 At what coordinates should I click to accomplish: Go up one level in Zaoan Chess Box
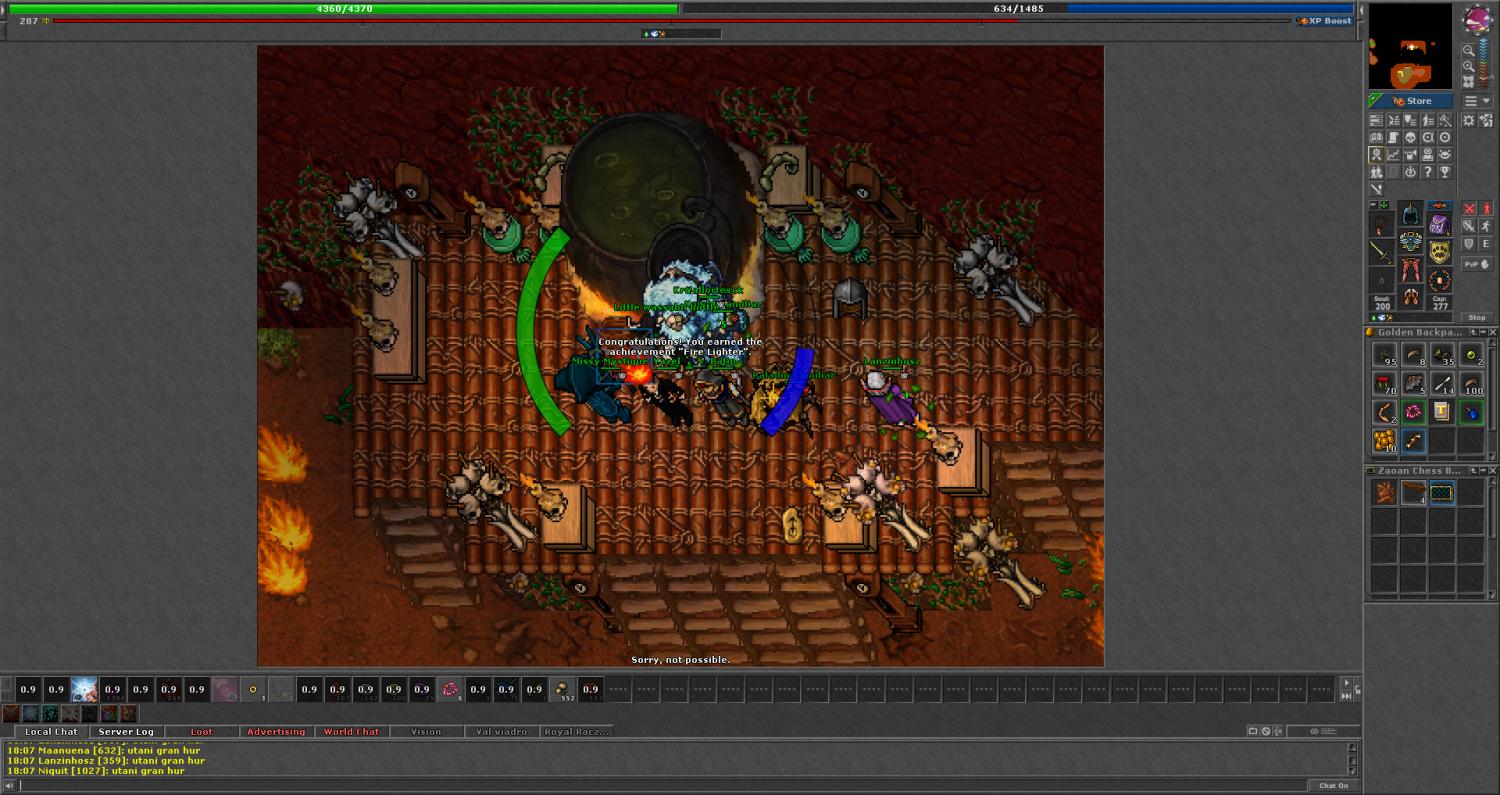pyautogui.click(x=1473, y=471)
